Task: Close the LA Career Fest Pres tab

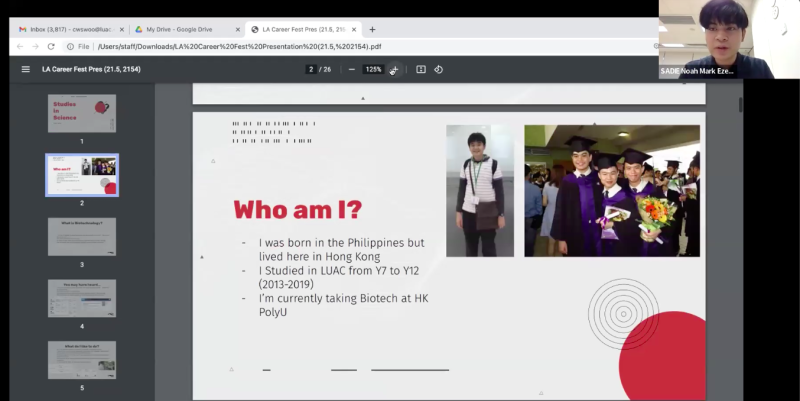Action: pos(354,30)
